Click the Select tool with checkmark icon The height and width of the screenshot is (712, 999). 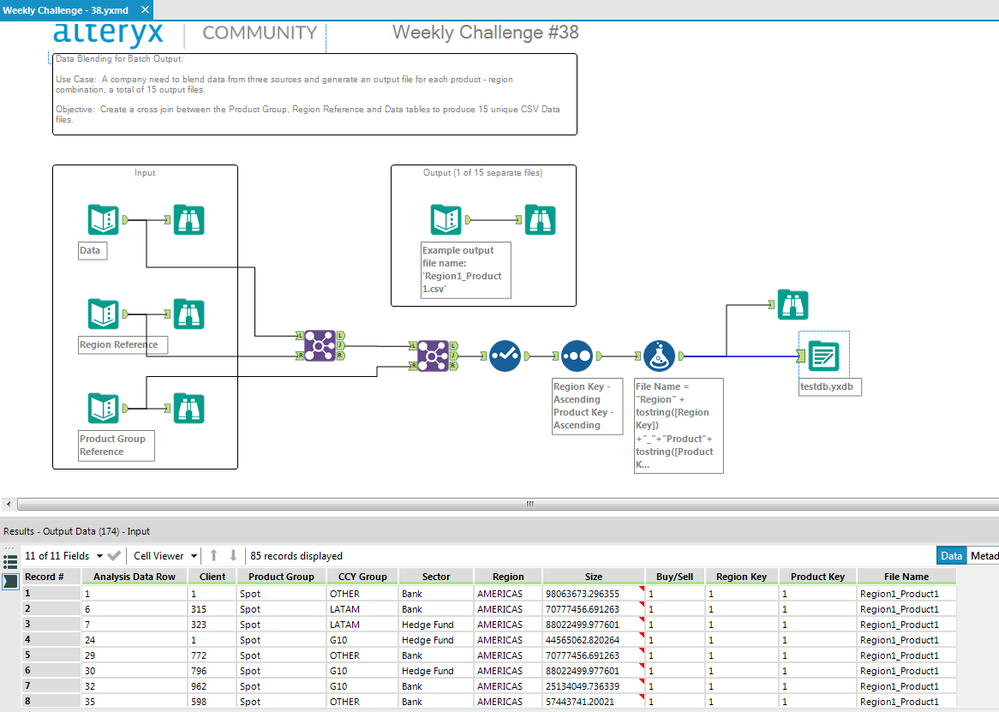pyautogui.click(x=505, y=356)
